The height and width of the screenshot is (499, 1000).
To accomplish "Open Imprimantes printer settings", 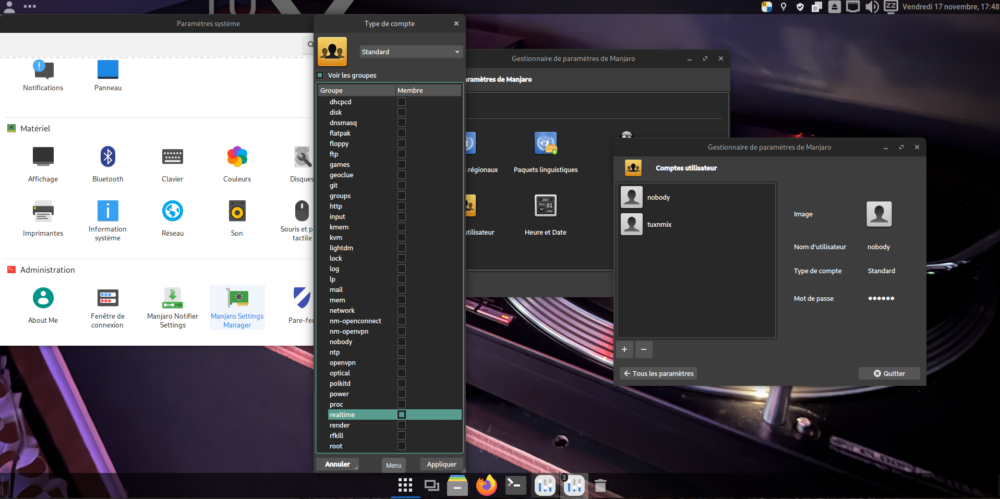I will tap(43, 211).
